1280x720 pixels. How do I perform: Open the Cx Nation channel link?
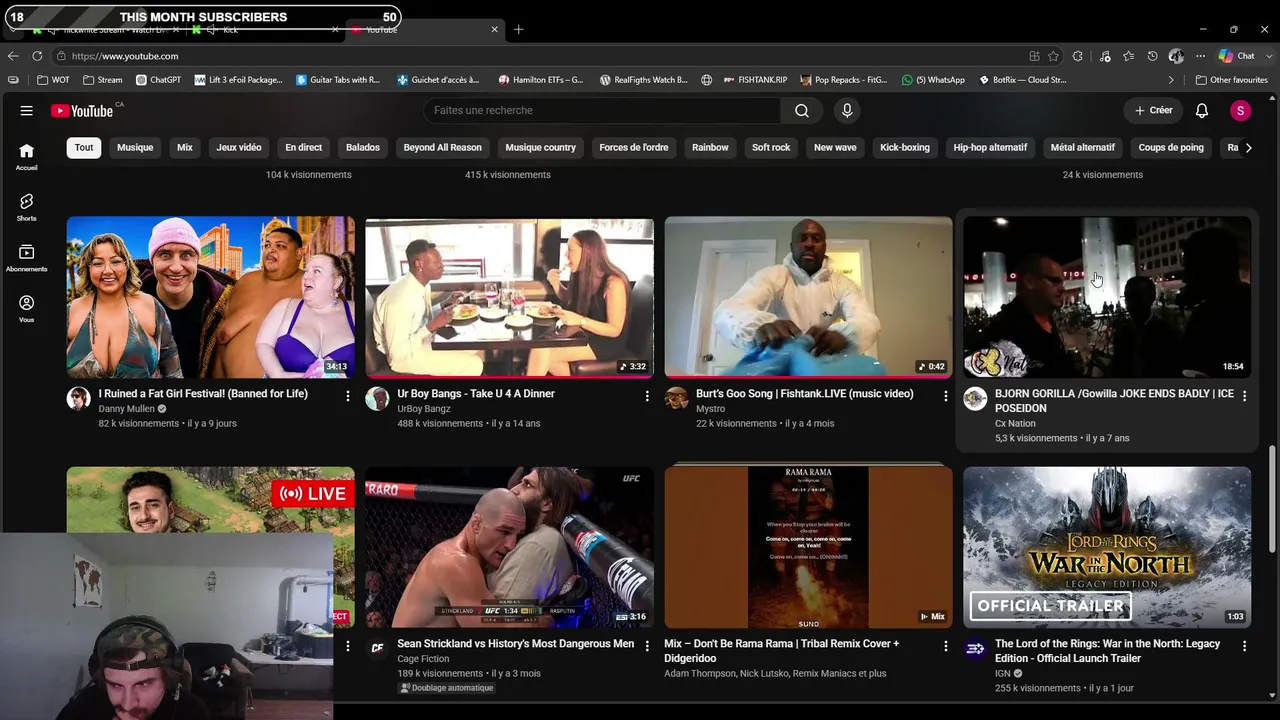(1015, 424)
